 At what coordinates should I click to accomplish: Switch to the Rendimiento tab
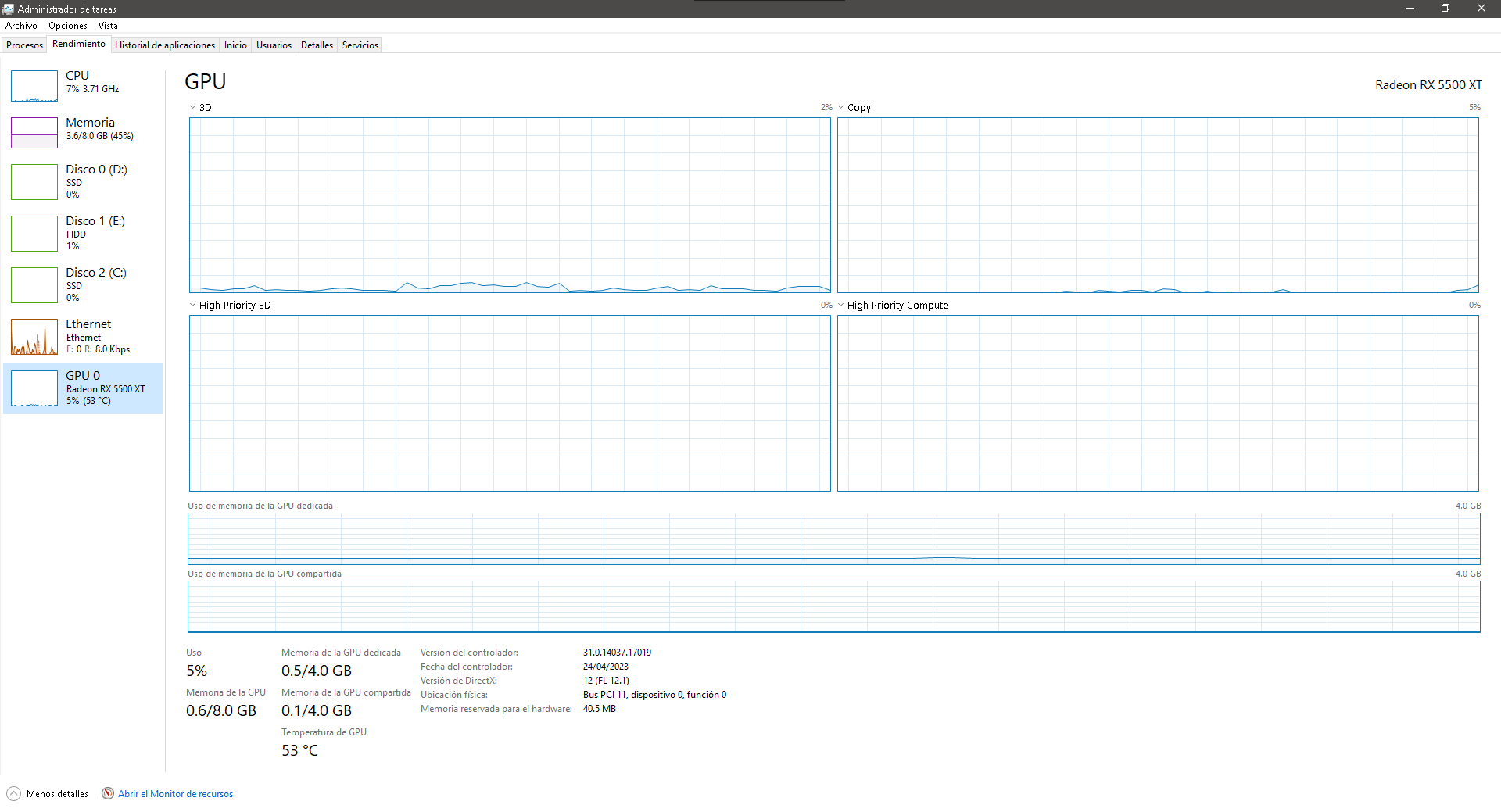[79, 44]
